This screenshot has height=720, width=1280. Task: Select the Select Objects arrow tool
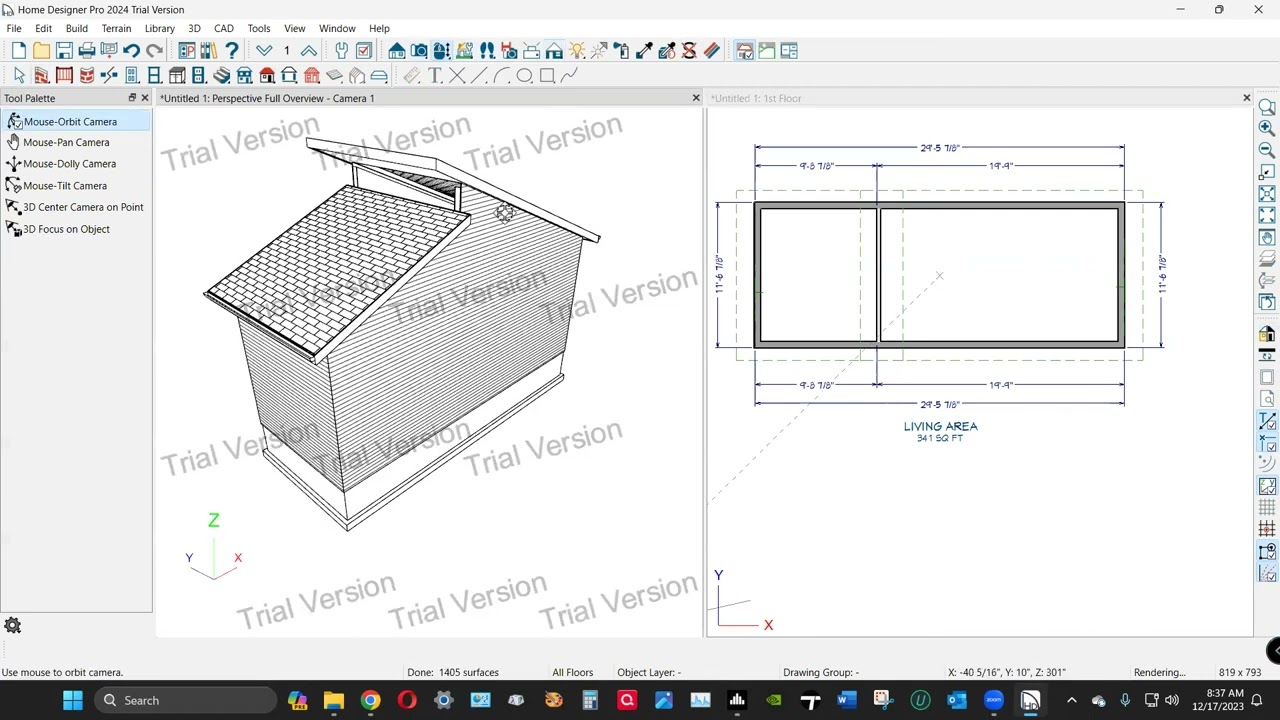pyautogui.click(x=19, y=75)
